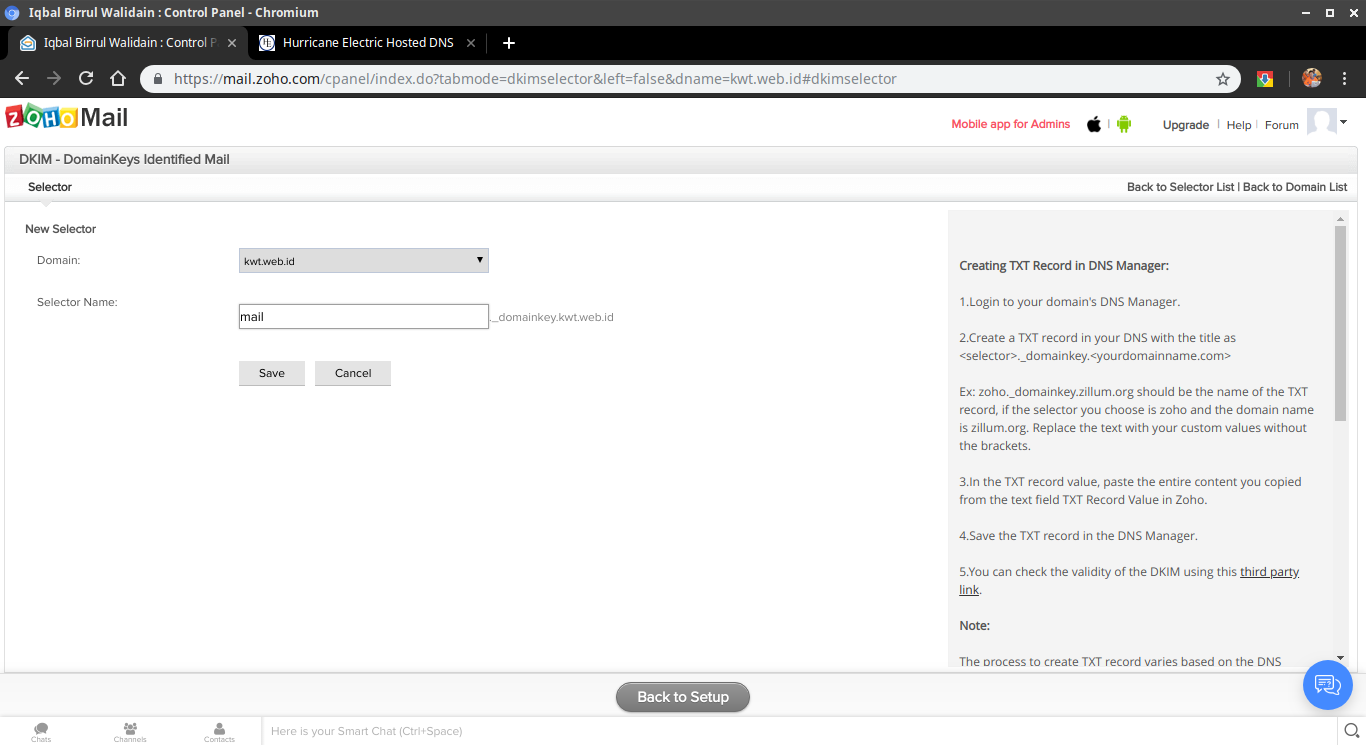
Task: Open the live chat support bubble
Action: (1327, 685)
